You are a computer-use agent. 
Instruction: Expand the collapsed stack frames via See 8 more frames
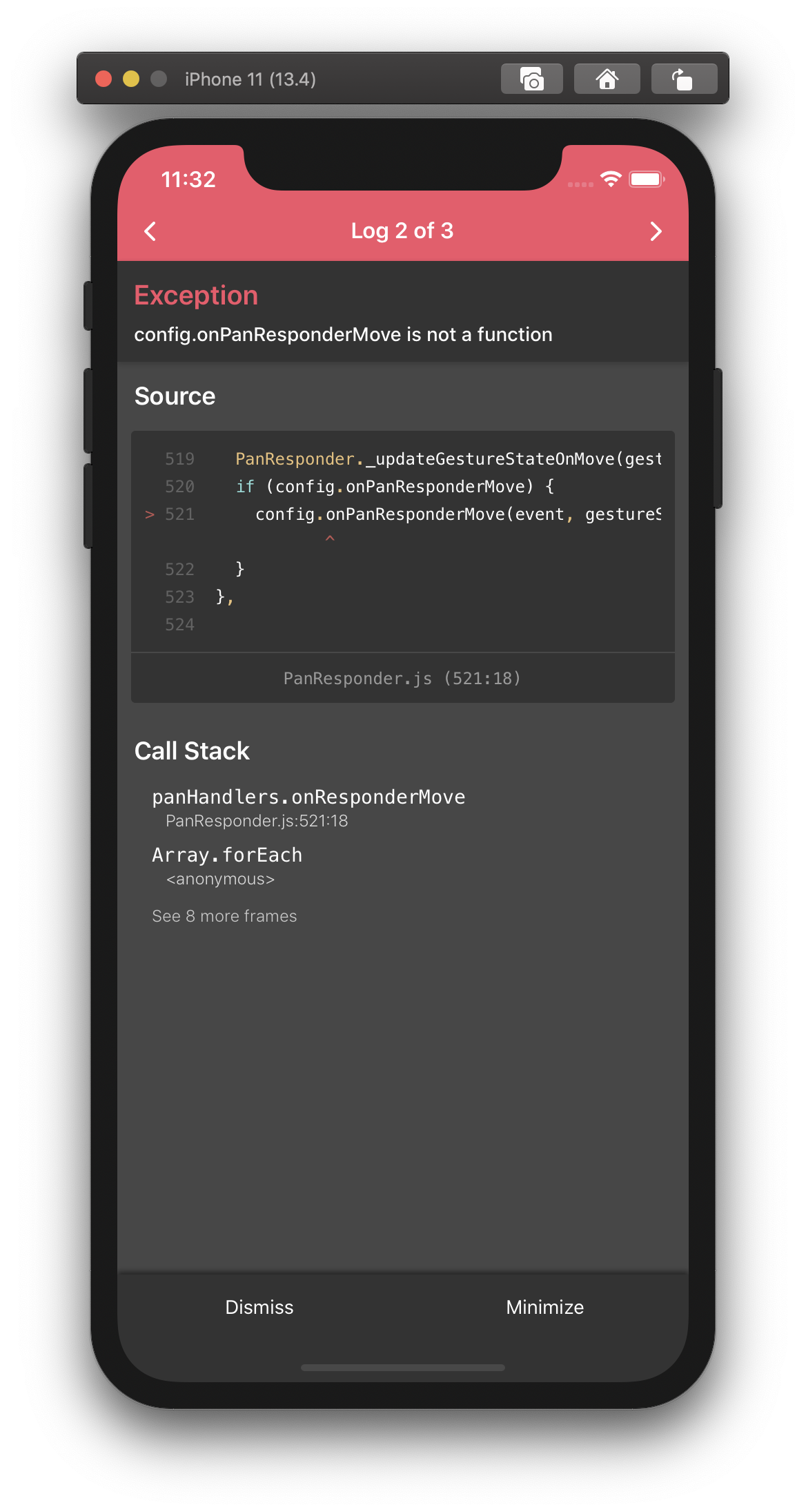224,915
